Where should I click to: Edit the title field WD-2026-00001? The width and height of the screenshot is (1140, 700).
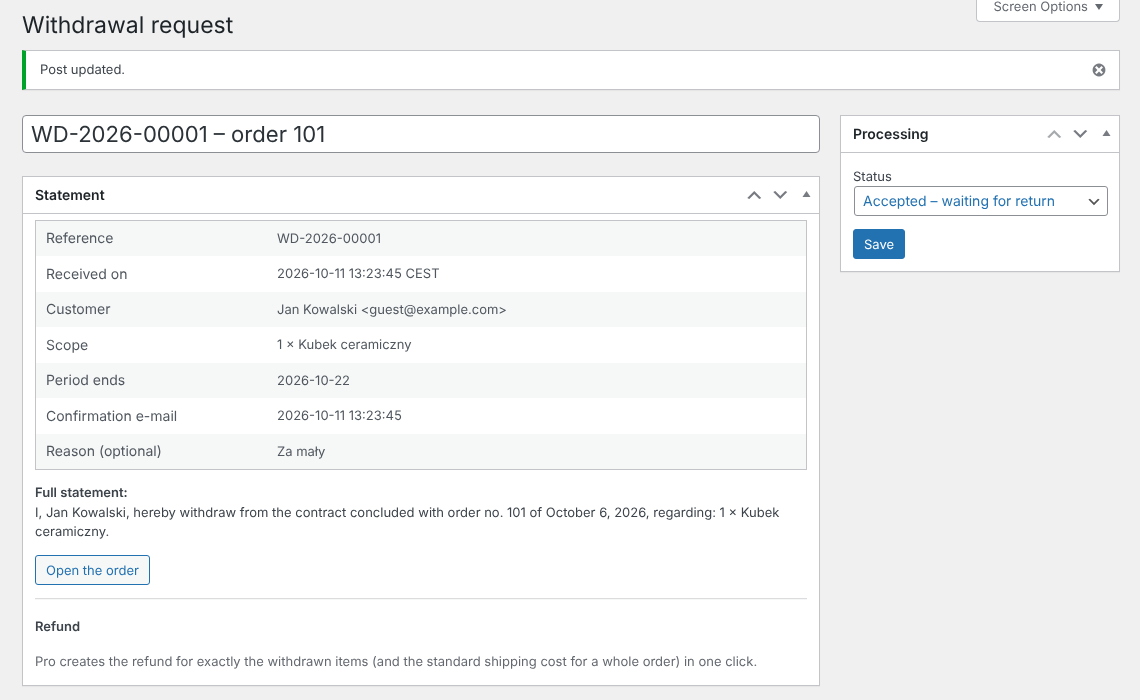pyautogui.click(x=421, y=134)
